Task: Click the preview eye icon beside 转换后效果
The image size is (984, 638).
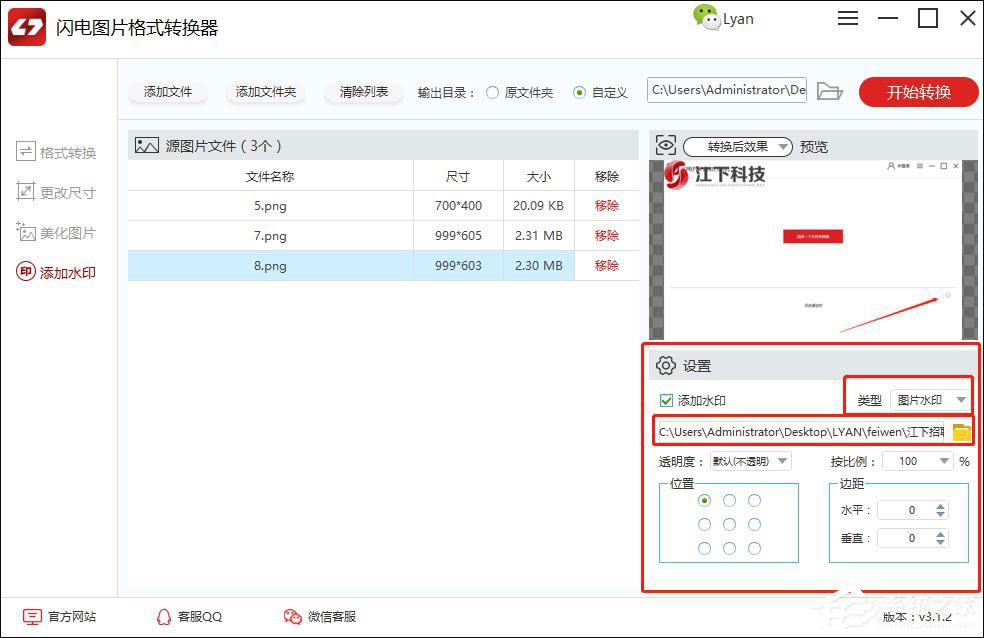Action: click(x=666, y=145)
